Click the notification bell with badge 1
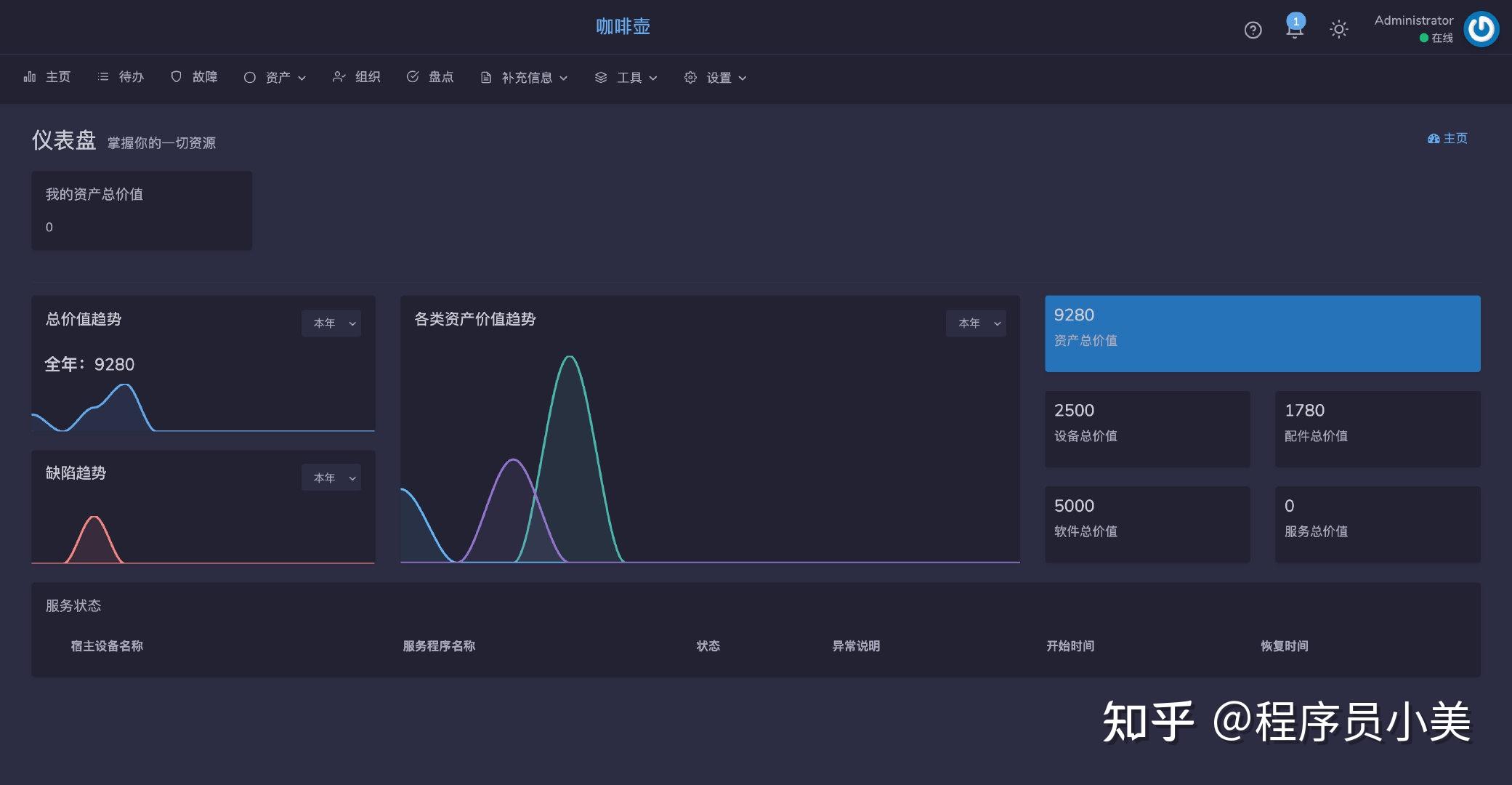The width and height of the screenshot is (1512, 785). pos(1295,30)
